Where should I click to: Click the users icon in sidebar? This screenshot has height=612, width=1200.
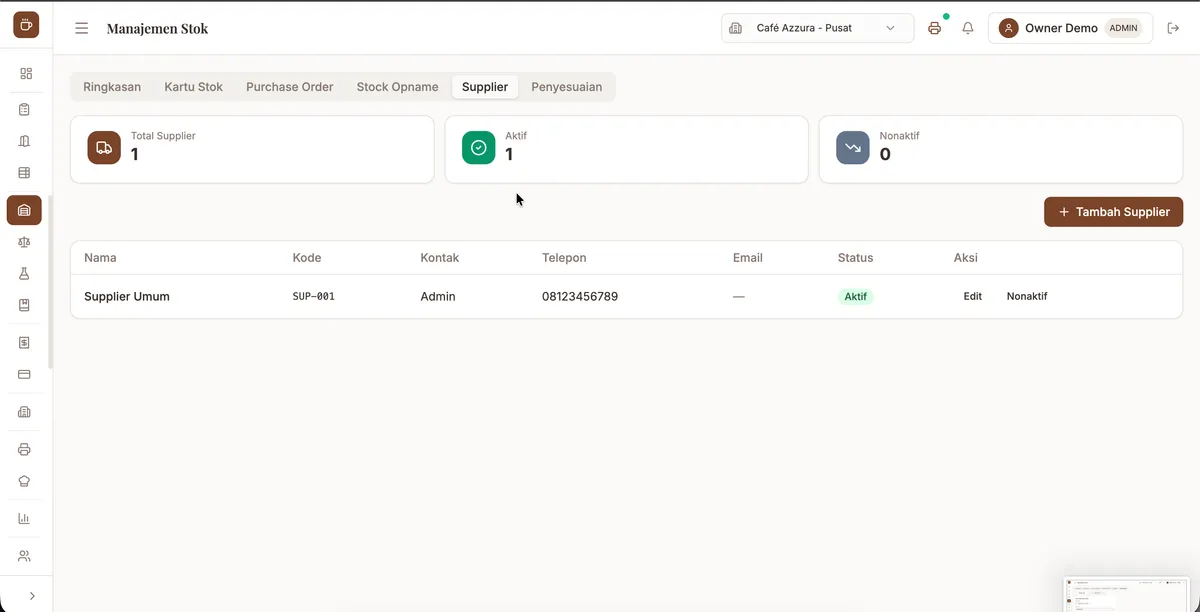[25, 555]
